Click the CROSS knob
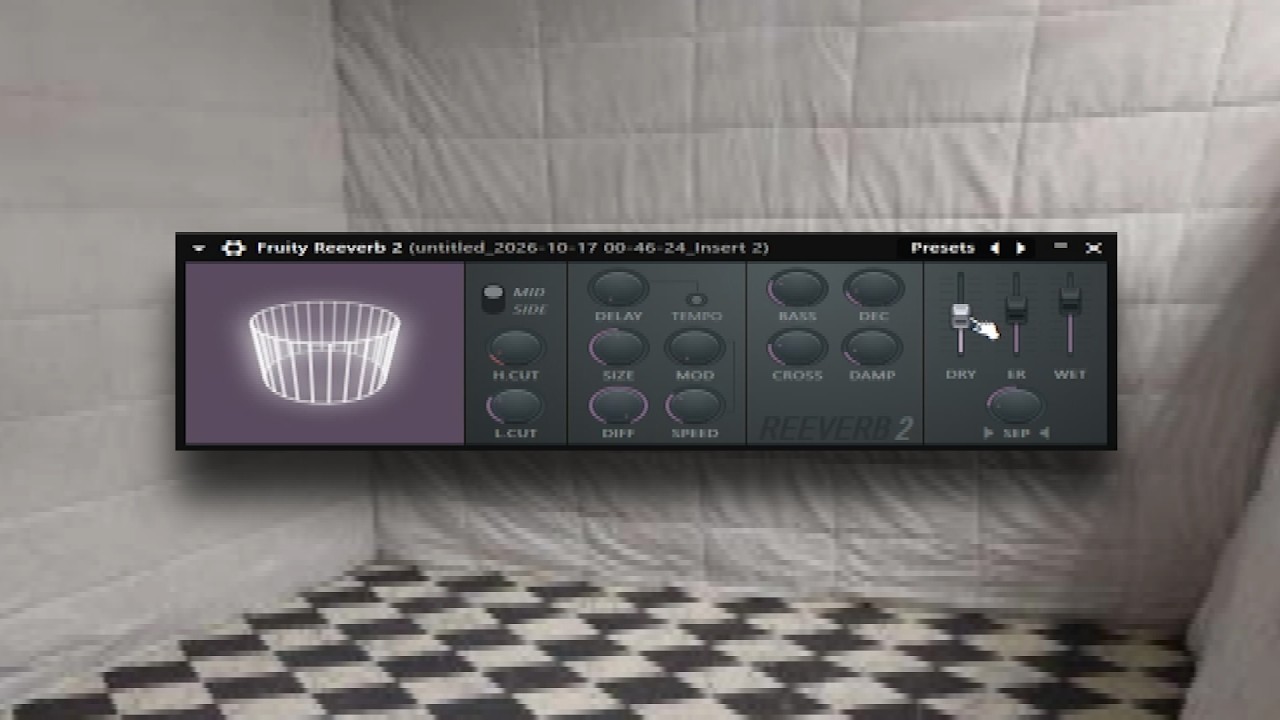The image size is (1280, 720). pyautogui.click(x=797, y=348)
